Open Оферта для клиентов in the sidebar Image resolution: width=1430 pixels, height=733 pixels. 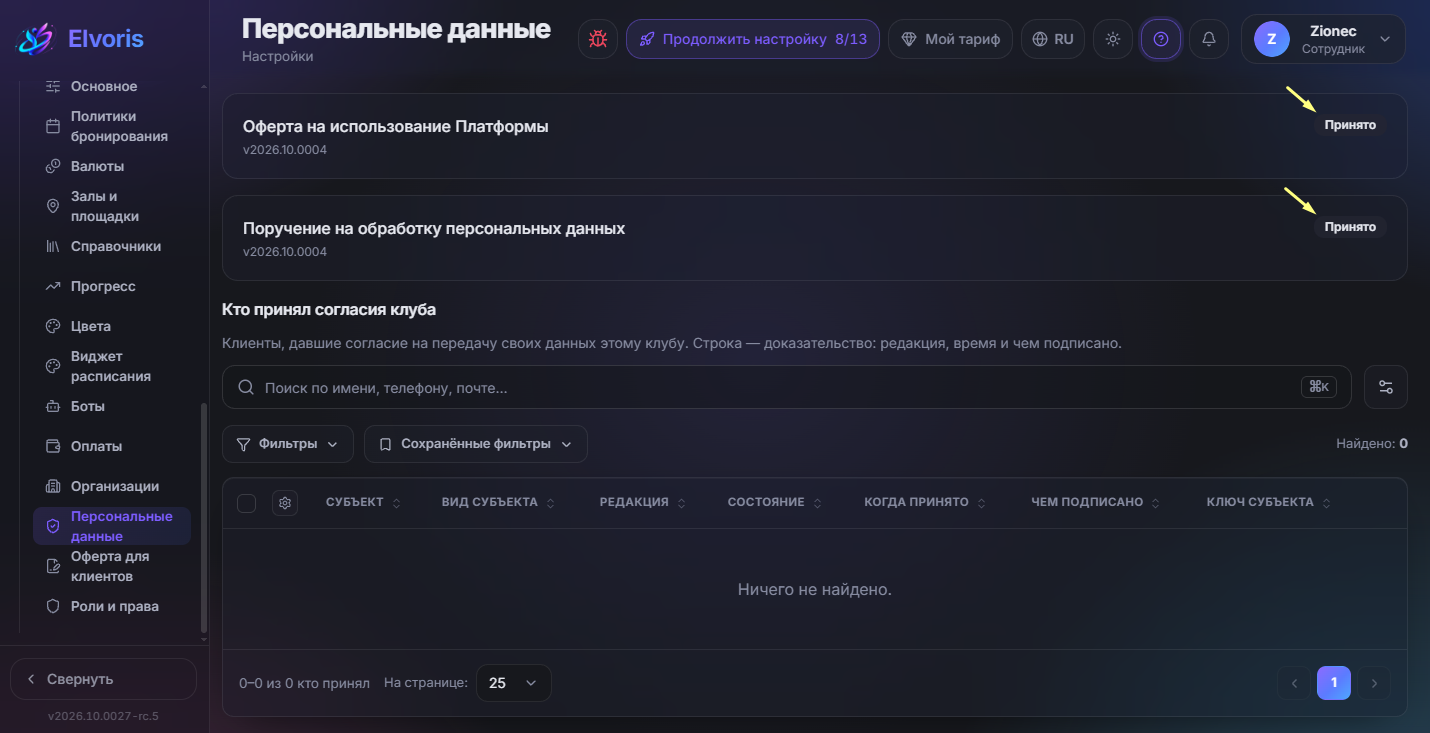pyautogui.click(x=112, y=566)
